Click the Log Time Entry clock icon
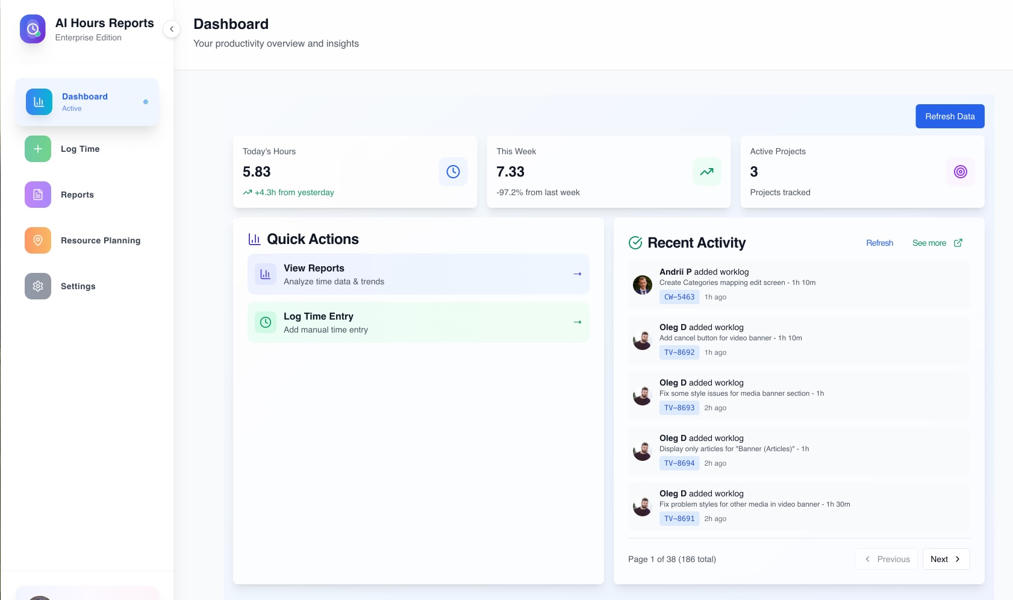Viewport: 1013px width, 600px height. point(265,322)
